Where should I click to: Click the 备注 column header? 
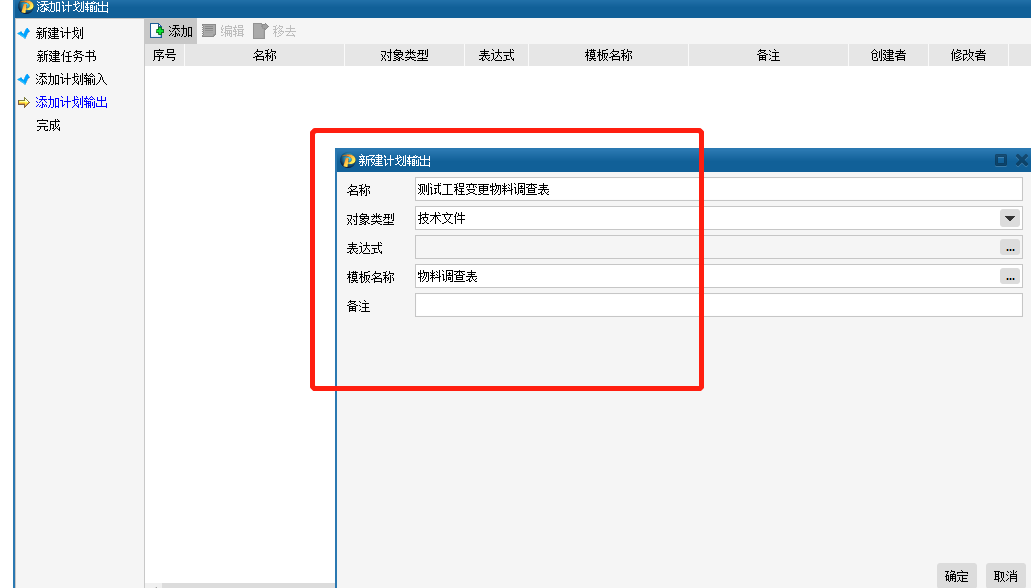pyautogui.click(x=768, y=55)
